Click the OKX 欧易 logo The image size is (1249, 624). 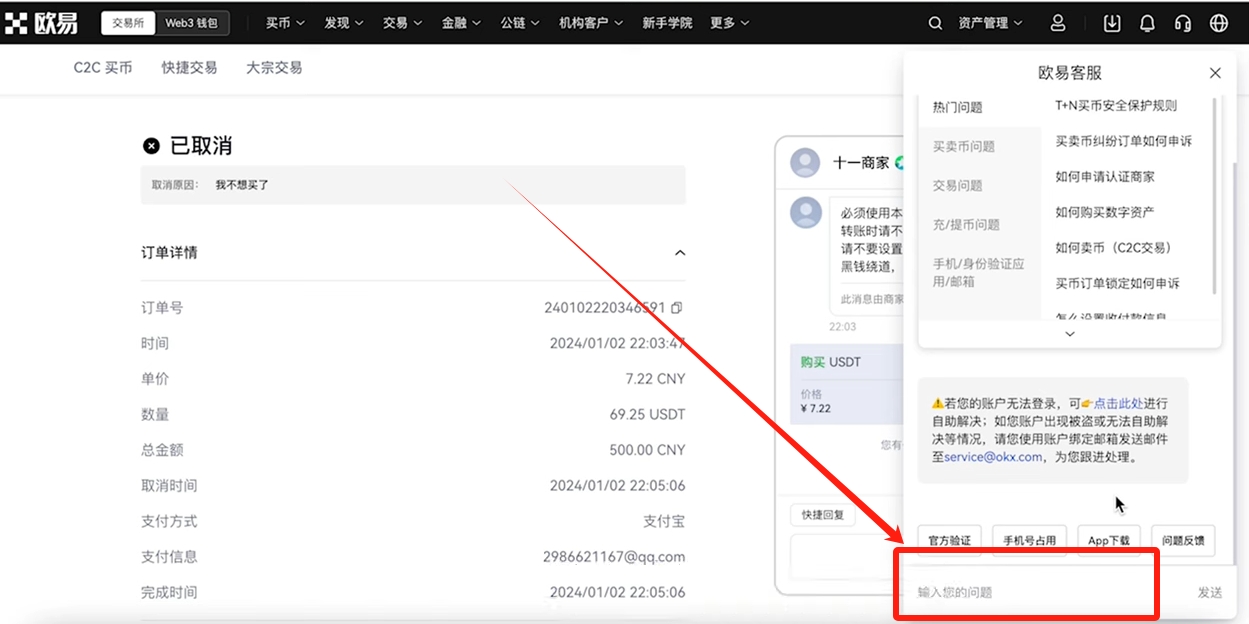(41, 23)
